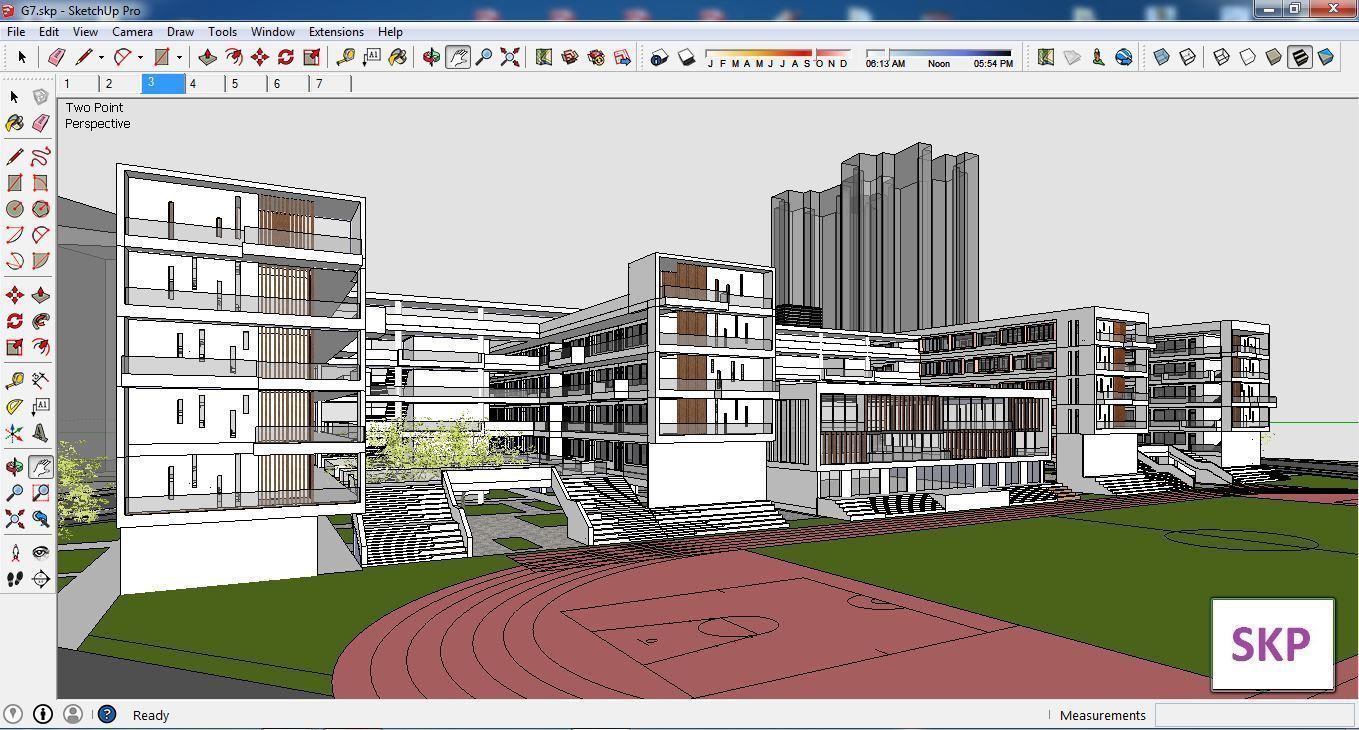Switch to scene tab 4

pos(204,83)
